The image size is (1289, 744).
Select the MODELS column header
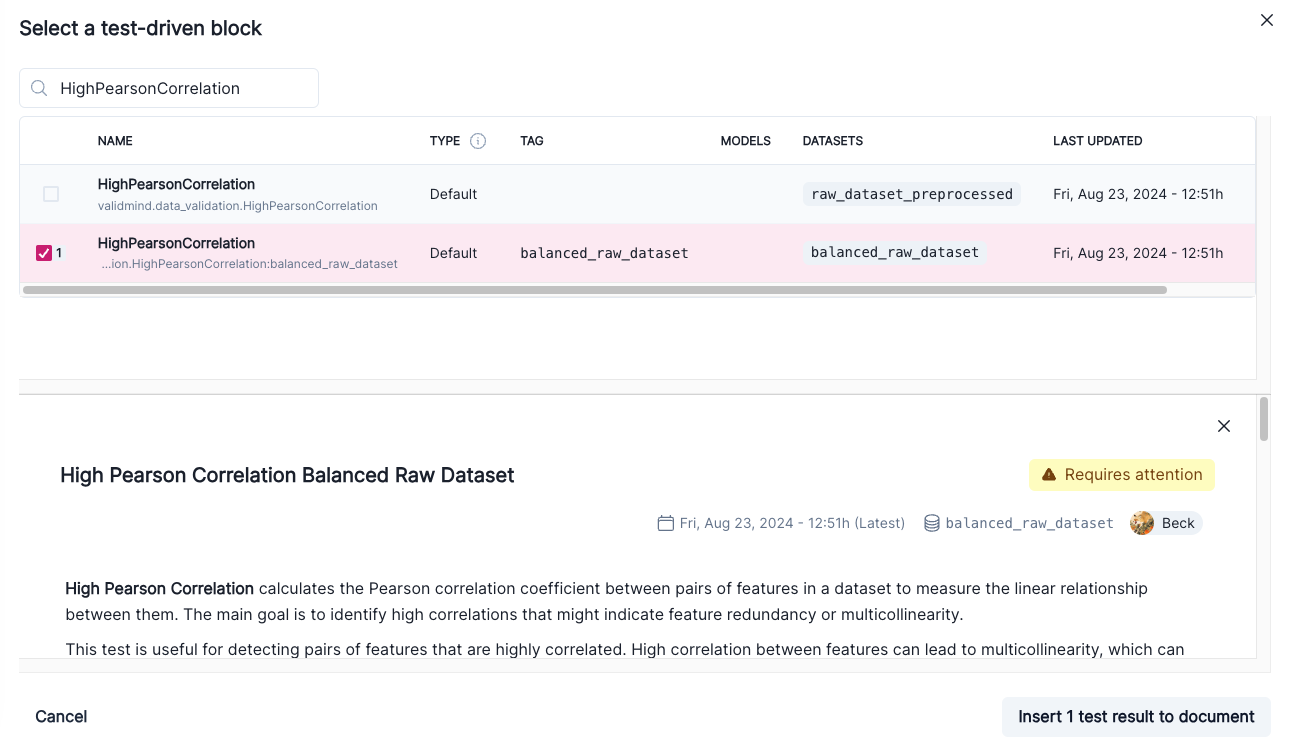746,141
